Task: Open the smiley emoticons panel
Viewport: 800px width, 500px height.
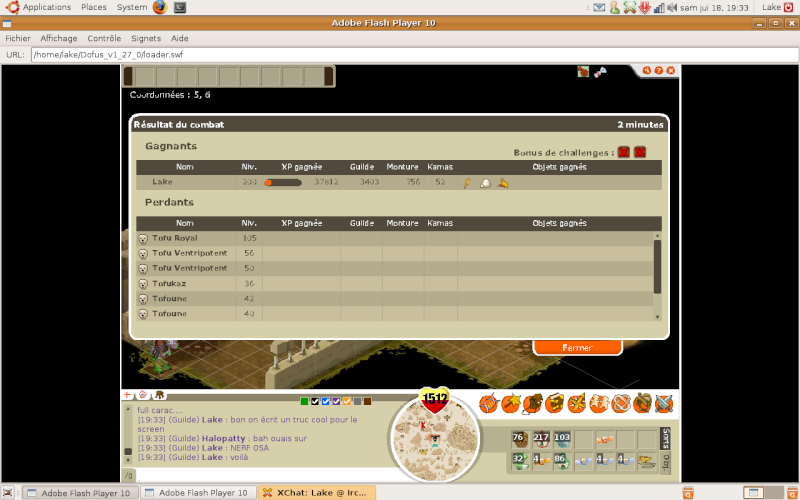Action: tap(143, 395)
